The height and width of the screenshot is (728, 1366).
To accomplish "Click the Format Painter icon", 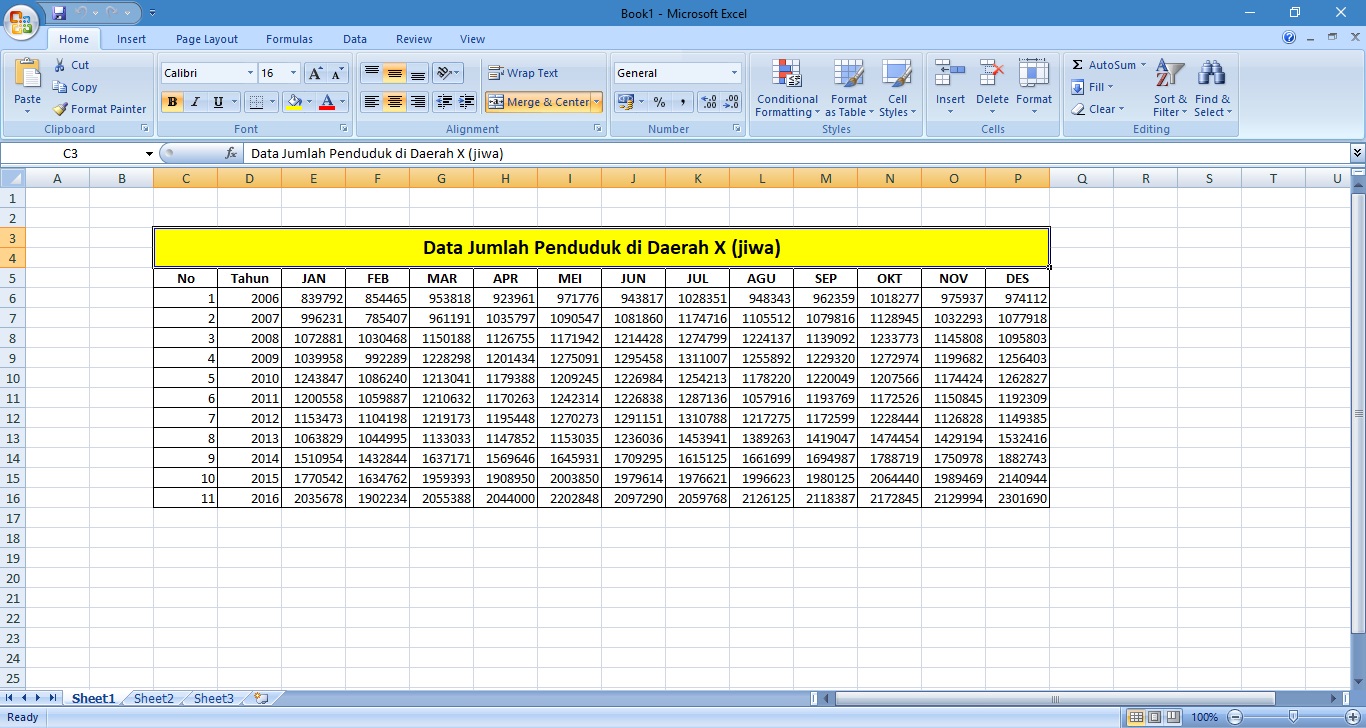I will tap(61, 109).
